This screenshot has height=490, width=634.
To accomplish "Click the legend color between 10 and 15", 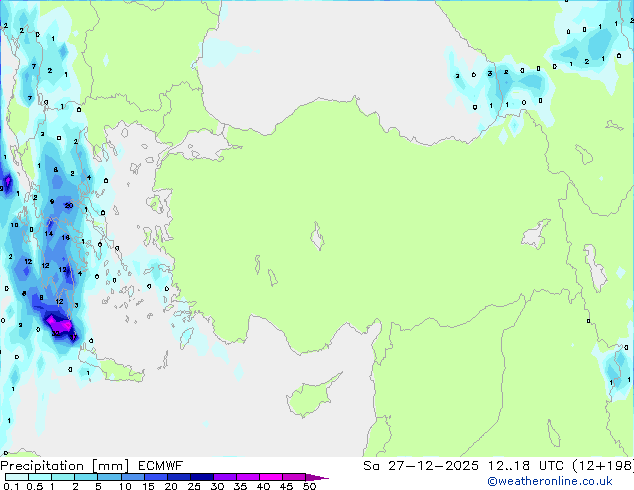I will coord(136,477).
